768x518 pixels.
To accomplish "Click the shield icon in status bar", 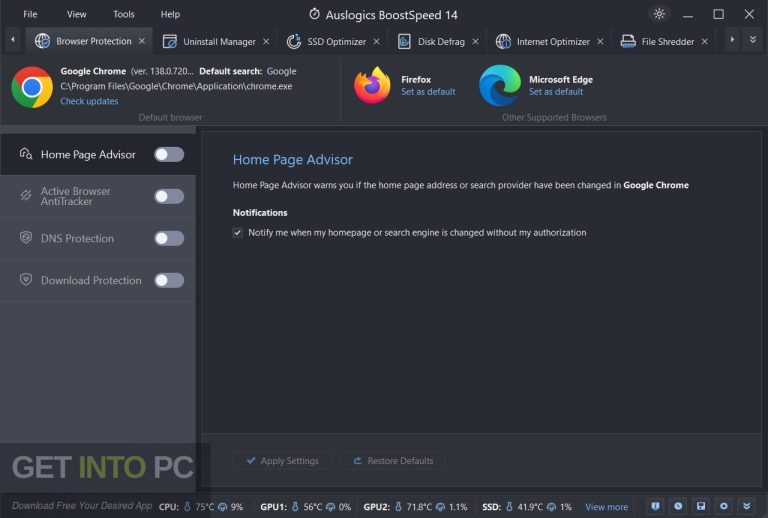I will tap(655, 506).
